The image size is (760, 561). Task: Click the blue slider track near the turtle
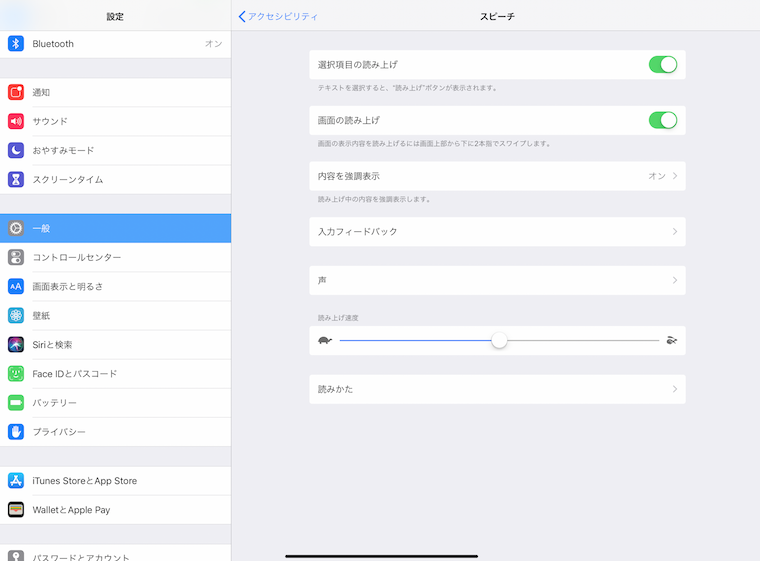(415, 340)
